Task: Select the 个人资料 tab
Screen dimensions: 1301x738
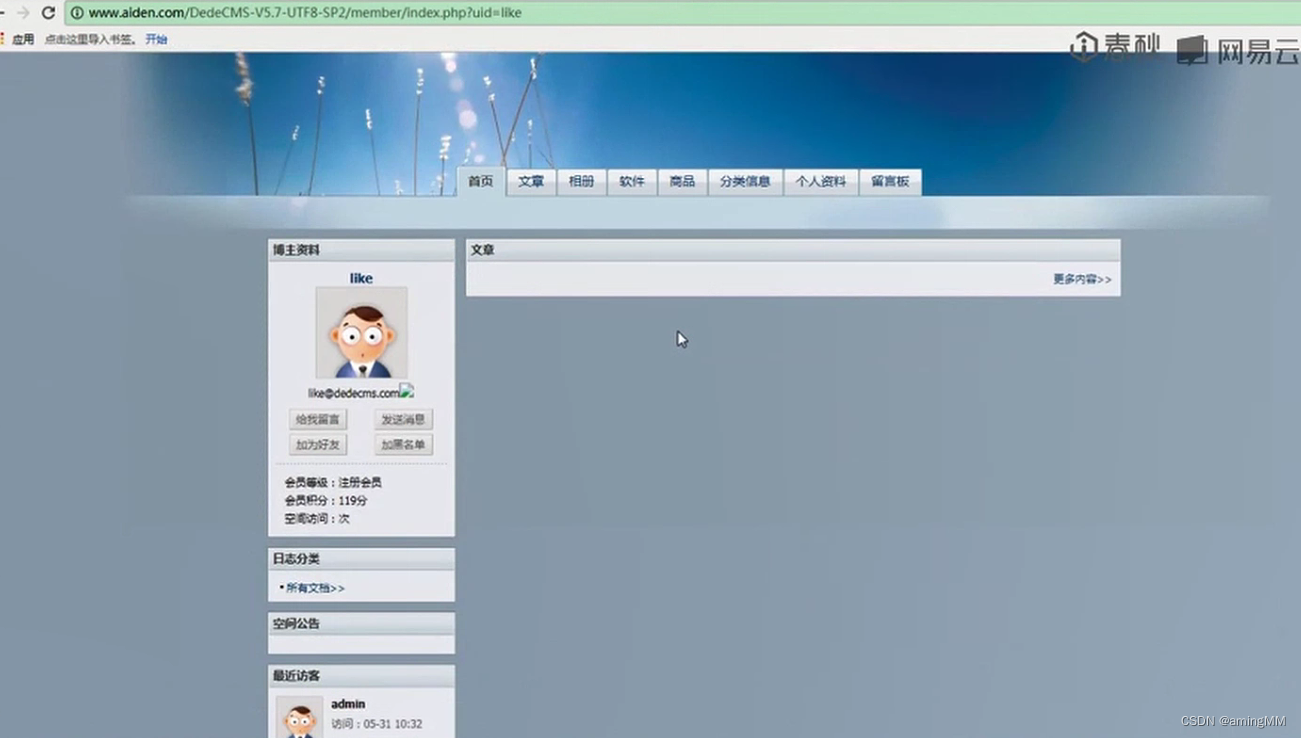Action: 820,181
